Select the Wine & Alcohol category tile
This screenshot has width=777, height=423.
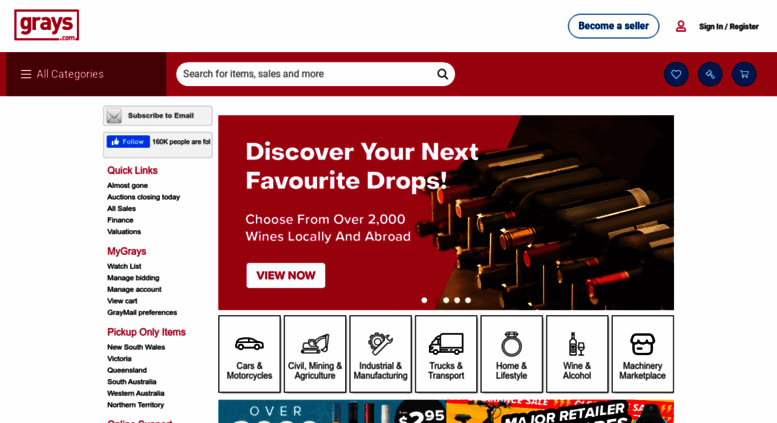(x=577, y=354)
